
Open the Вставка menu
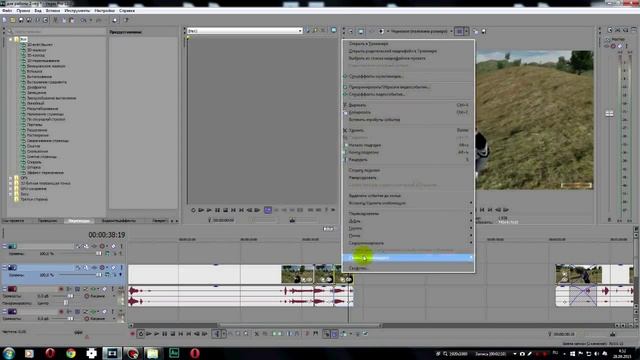click(x=53, y=11)
